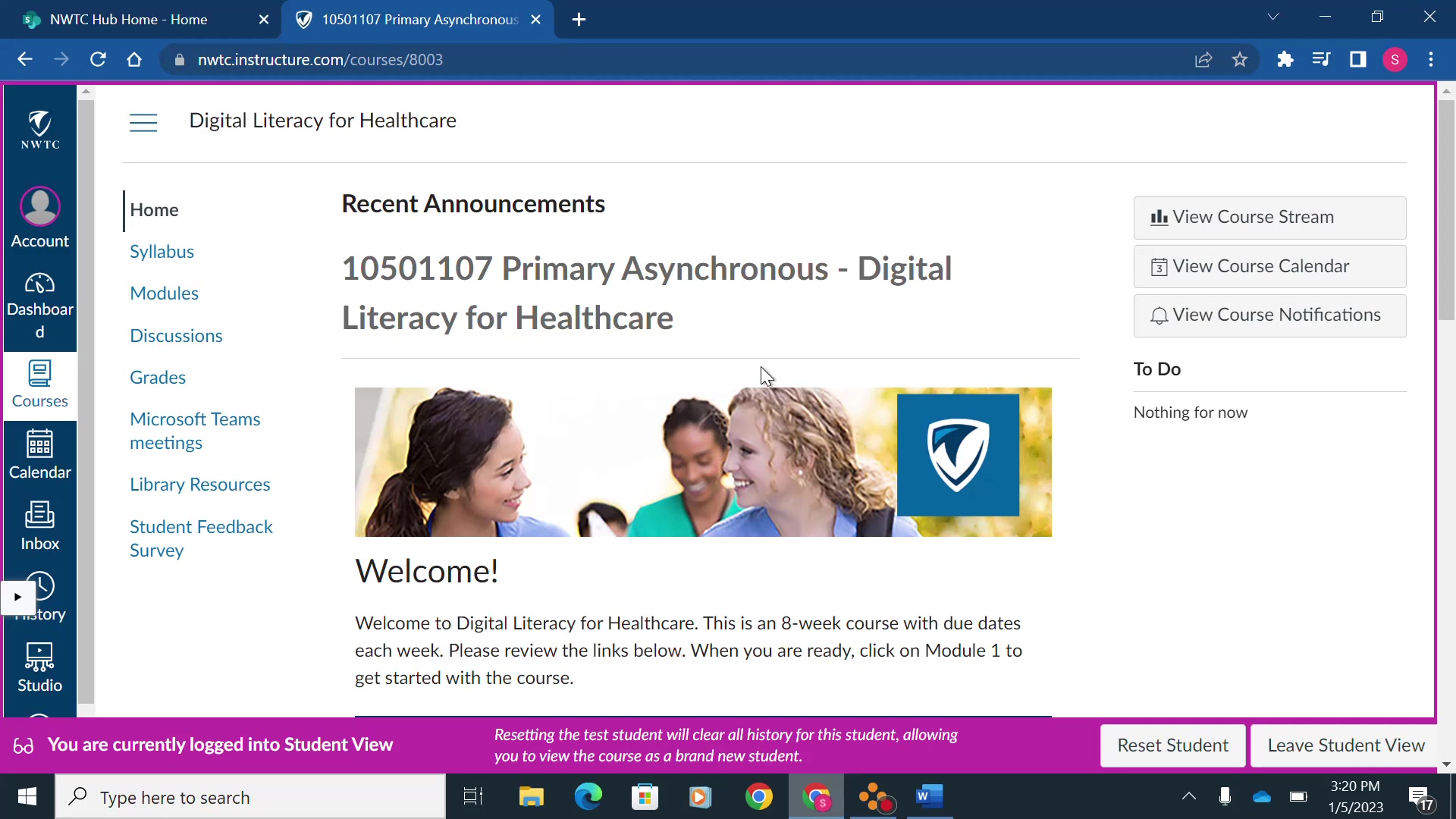Screen dimensions: 1456x819
Task: Open File Explorer from the taskbar
Action: (x=531, y=797)
